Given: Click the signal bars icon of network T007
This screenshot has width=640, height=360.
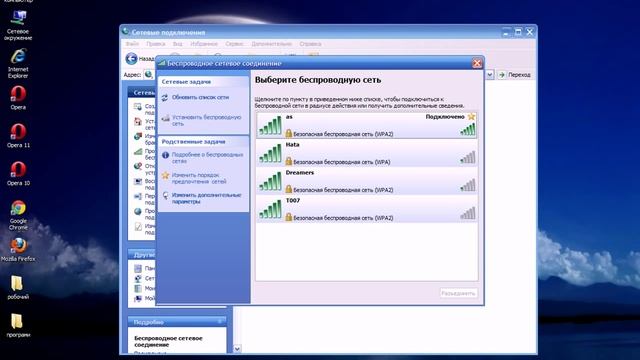Looking at the screenshot, I should (x=270, y=209).
